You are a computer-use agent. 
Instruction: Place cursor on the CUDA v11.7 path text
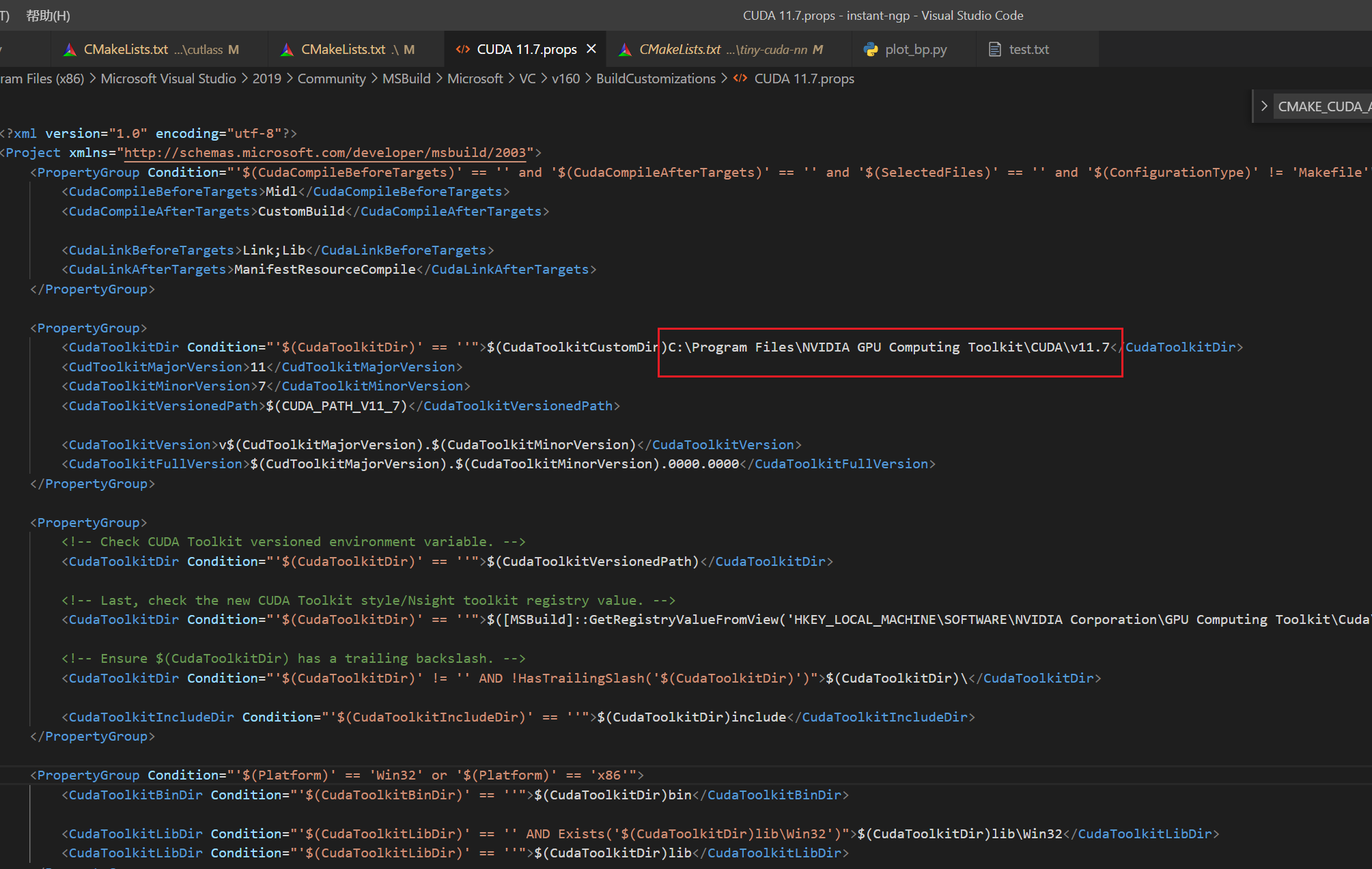888,347
